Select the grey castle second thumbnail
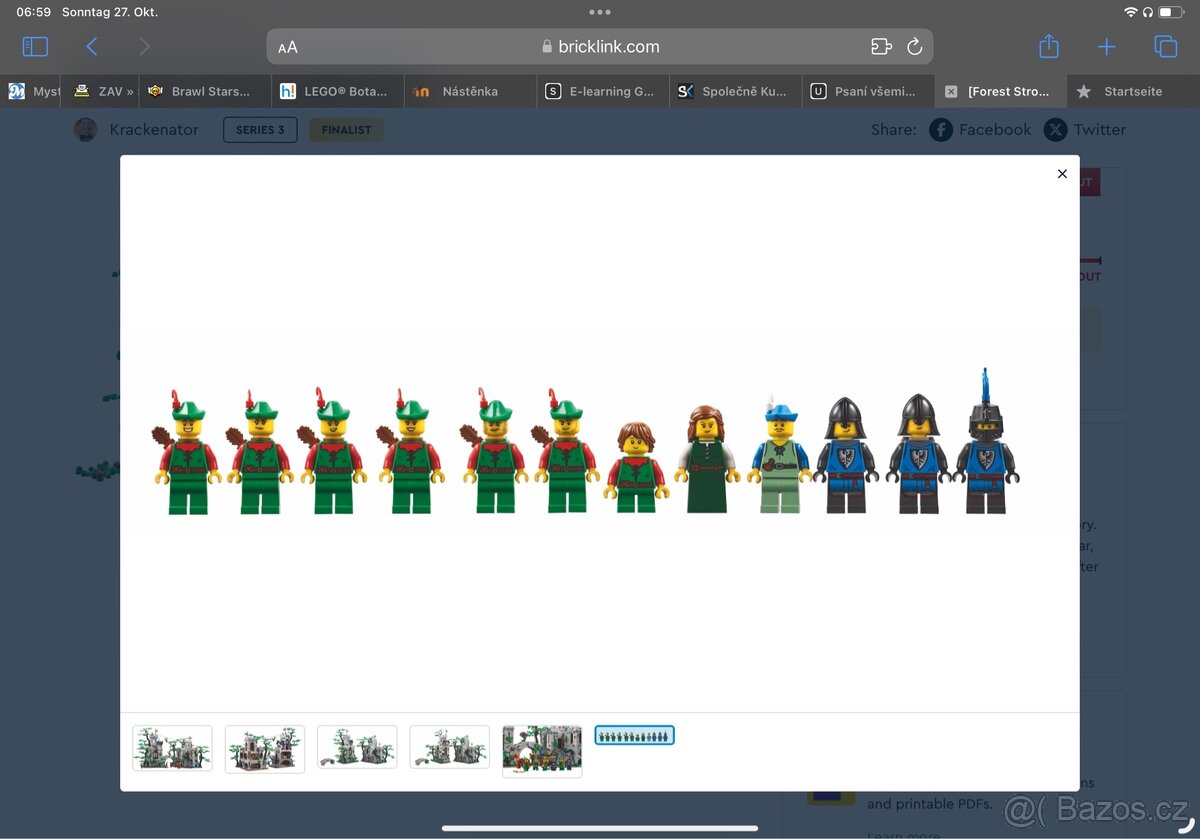 [265, 748]
